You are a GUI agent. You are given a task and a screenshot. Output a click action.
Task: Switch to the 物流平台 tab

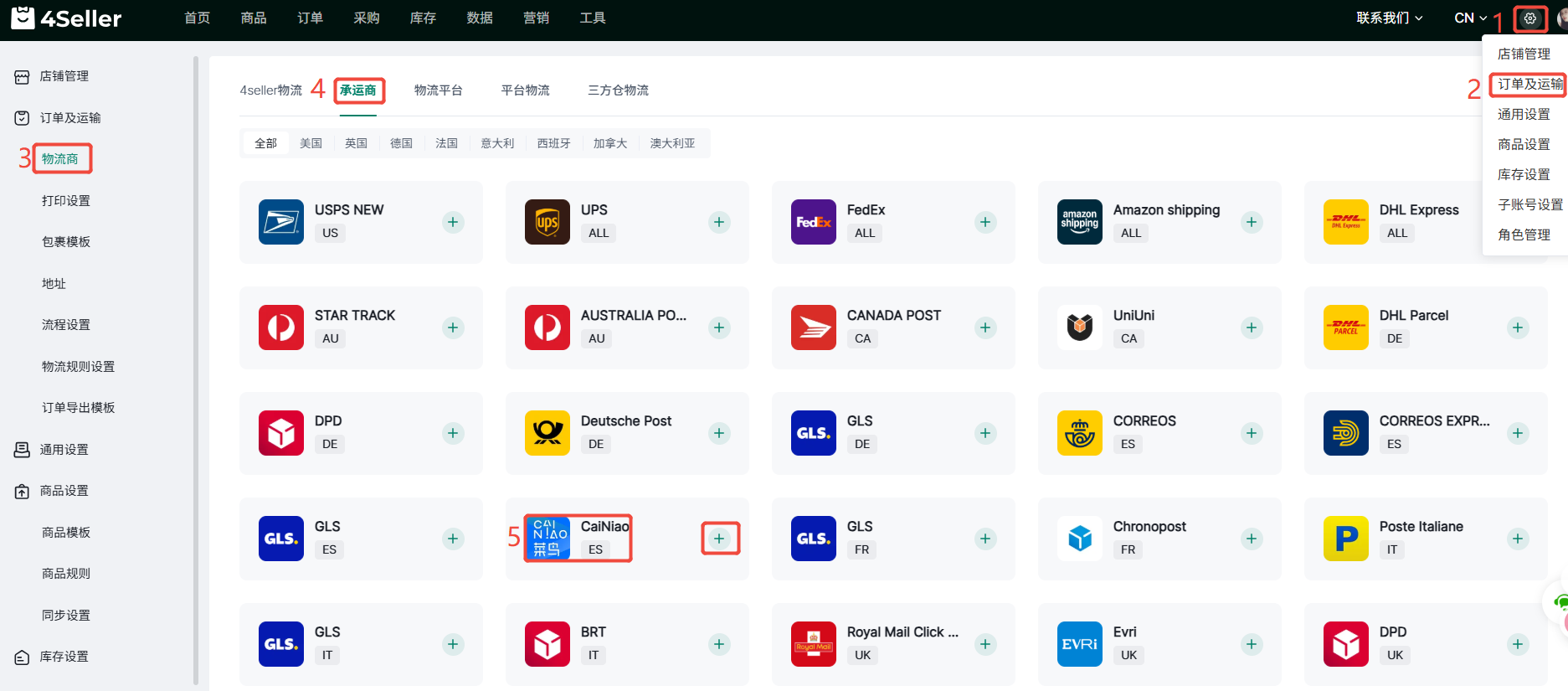coord(439,90)
